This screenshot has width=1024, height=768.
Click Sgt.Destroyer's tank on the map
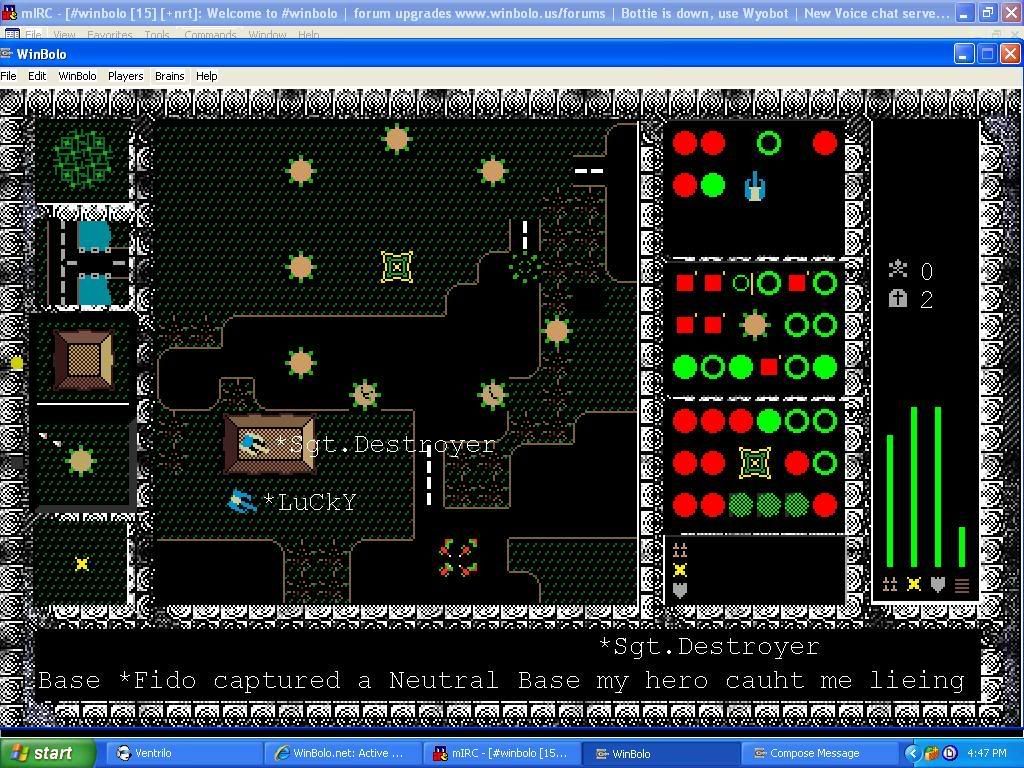[253, 443]
